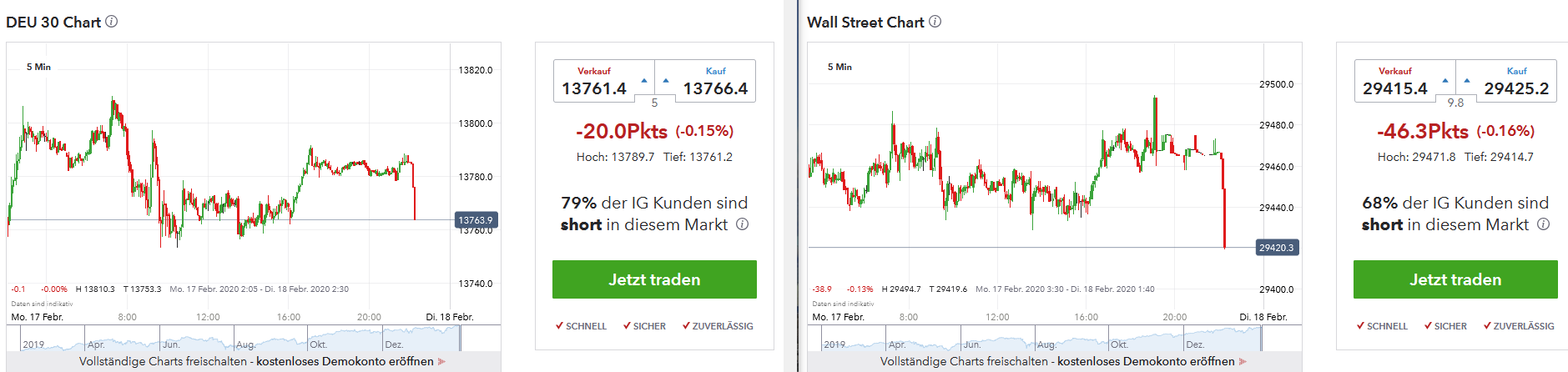Image resolution: width=1568 pixels, height=372 pixels.
Task: Click info icon beside Wall Street Chart title
Action: 935,22
